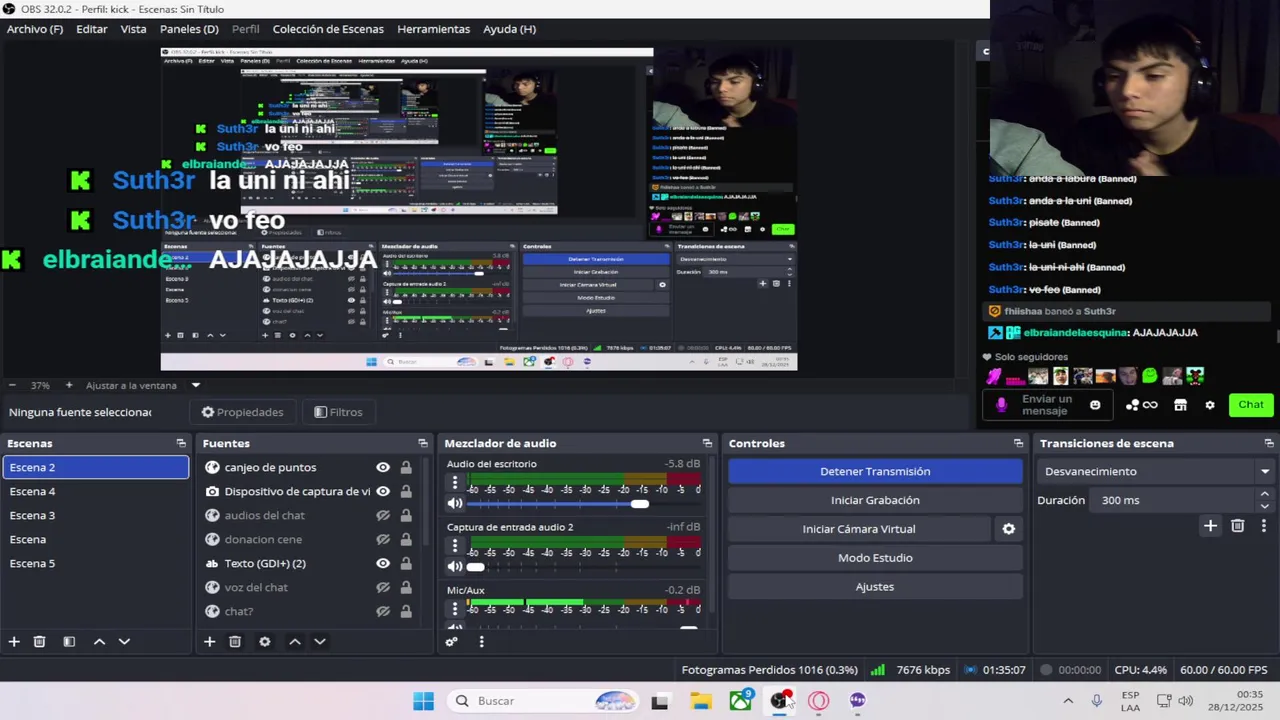1280x720 pixels.
Task: Open the emoji picker in the chat box
Action: pyautogui.click(x=1095, y=405)
